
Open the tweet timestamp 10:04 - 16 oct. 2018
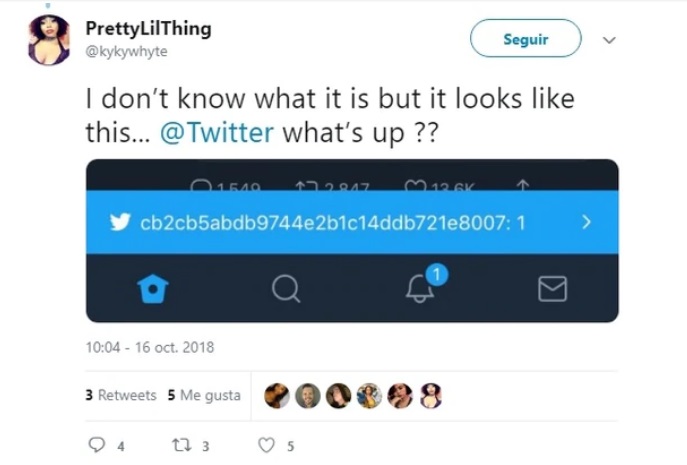tap(150, 348)
